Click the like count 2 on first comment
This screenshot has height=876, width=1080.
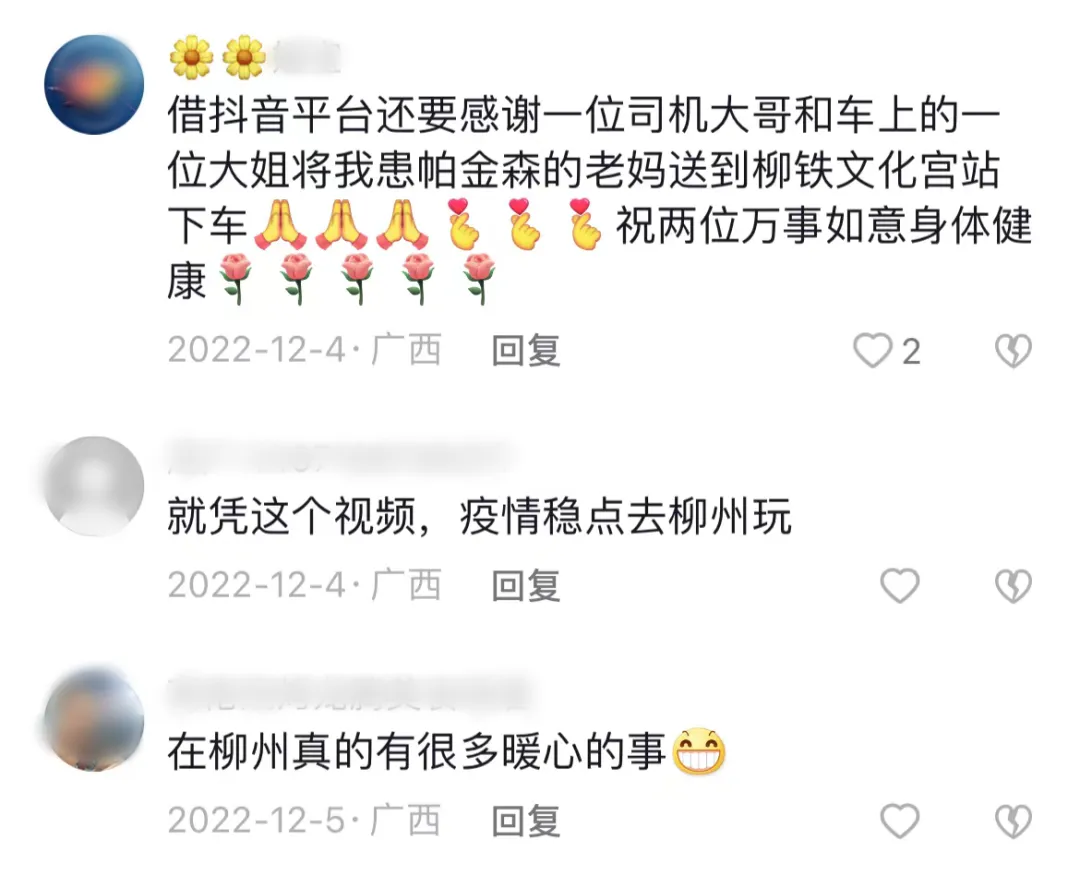click(x=911, y=352)
